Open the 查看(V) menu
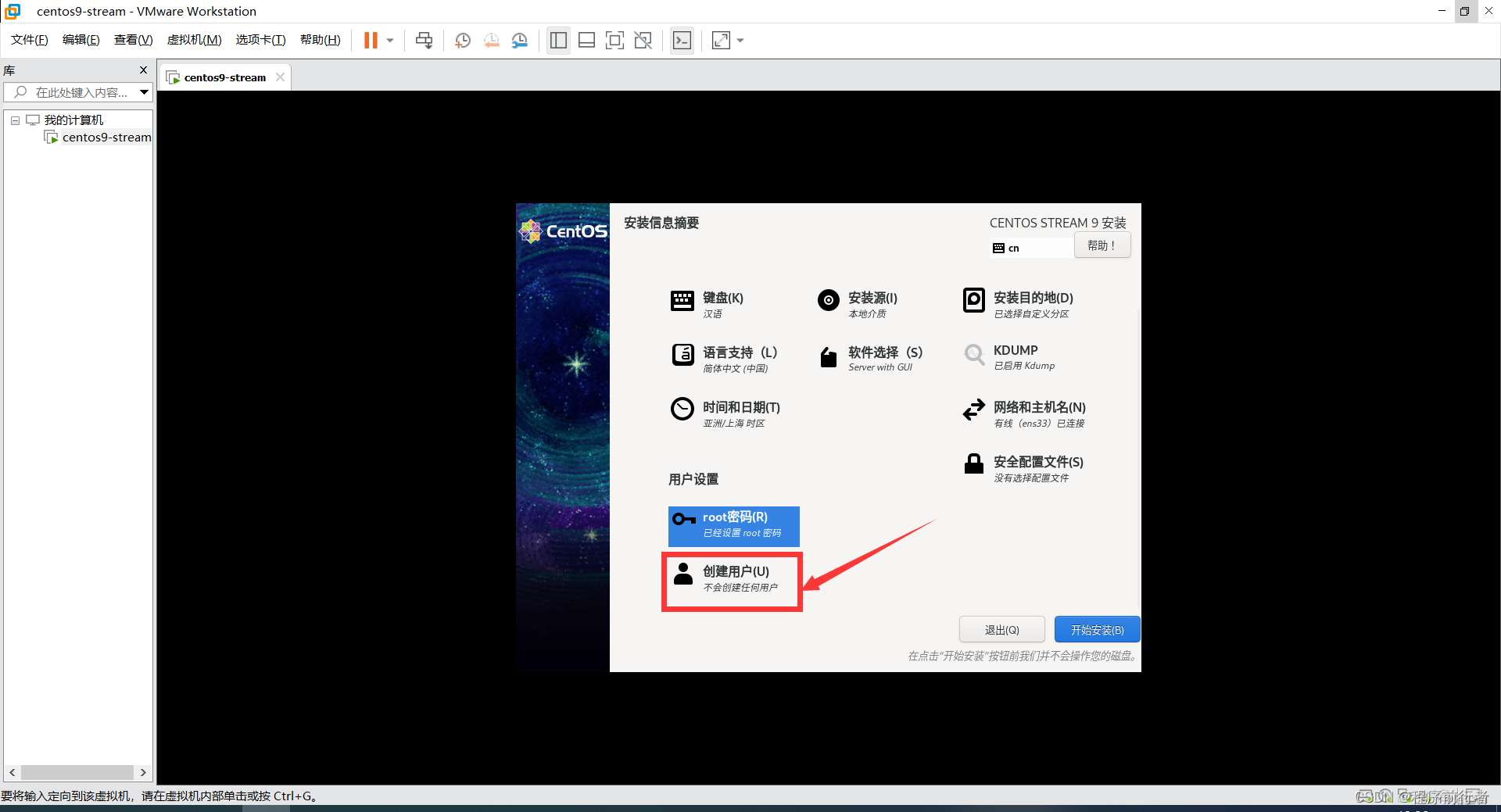This screenshot has height=812, width=1501. click(133, 40)
